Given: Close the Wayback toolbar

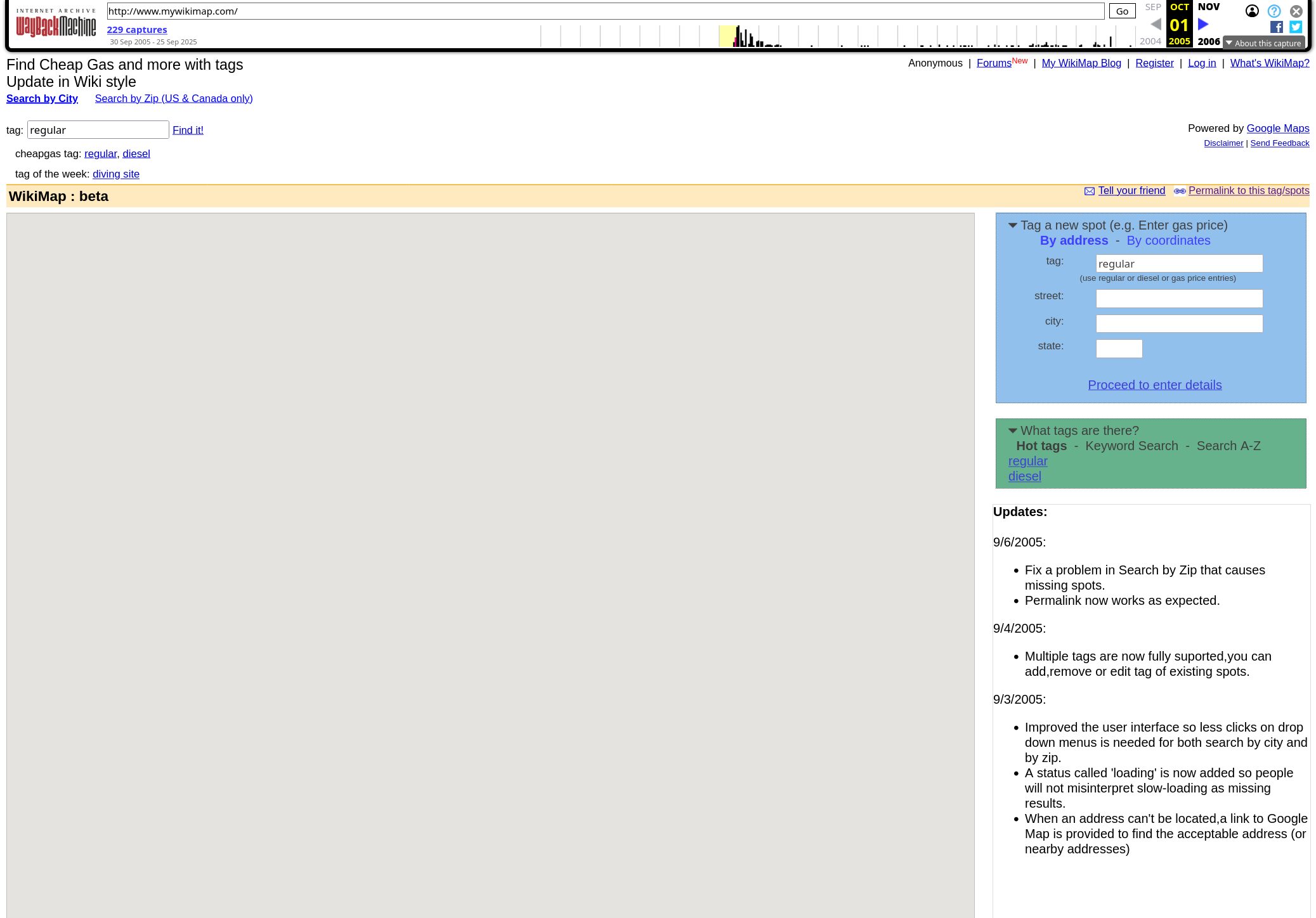Looking at the screenshot, I should pos(1296,11).
